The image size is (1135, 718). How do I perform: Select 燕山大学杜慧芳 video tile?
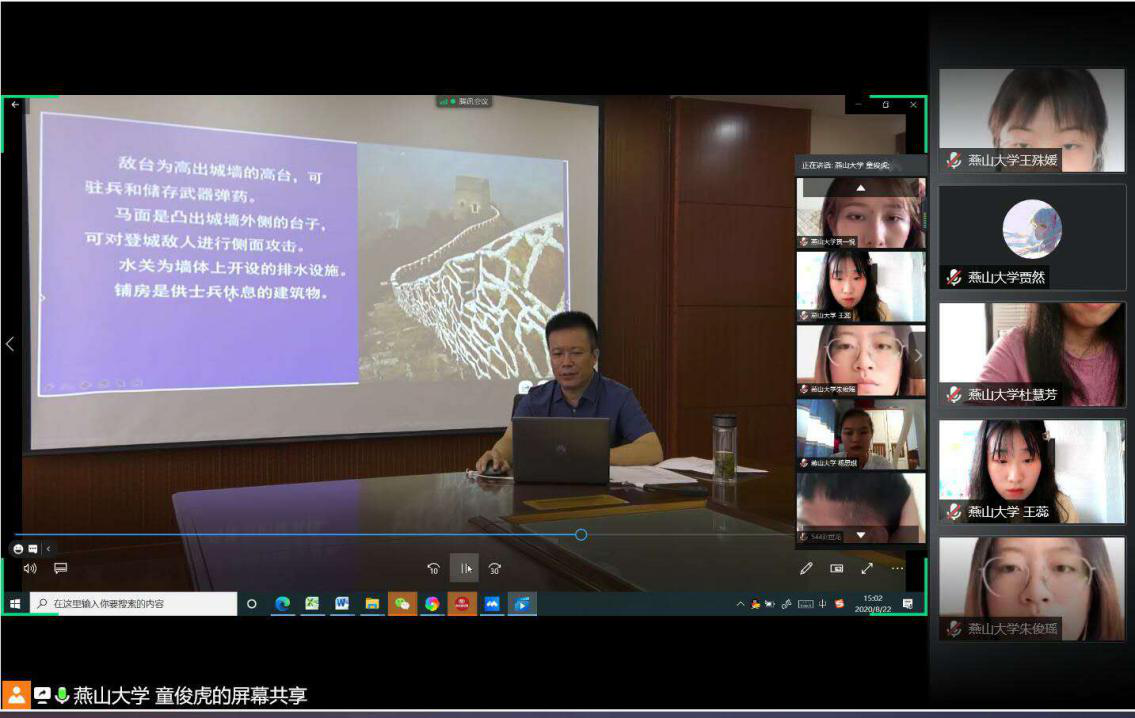tap(1032, 355)
